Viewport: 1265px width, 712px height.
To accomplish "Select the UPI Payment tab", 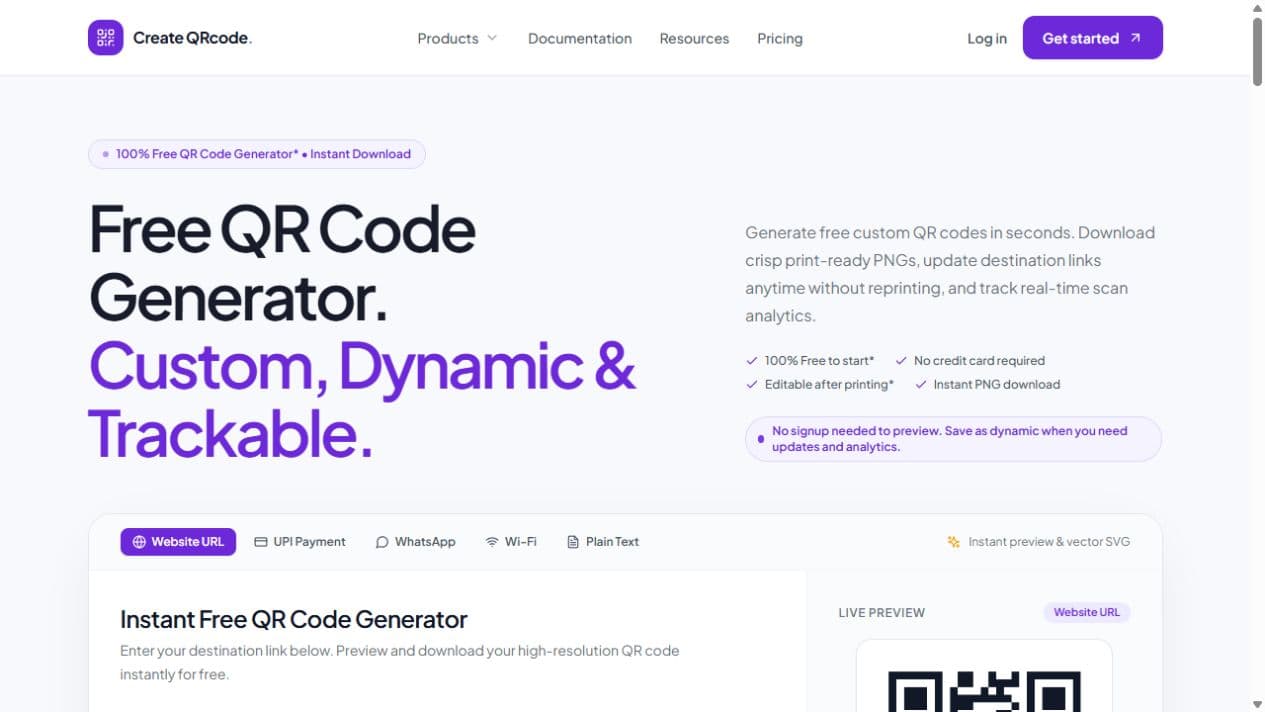I will [x=300, y=542].
